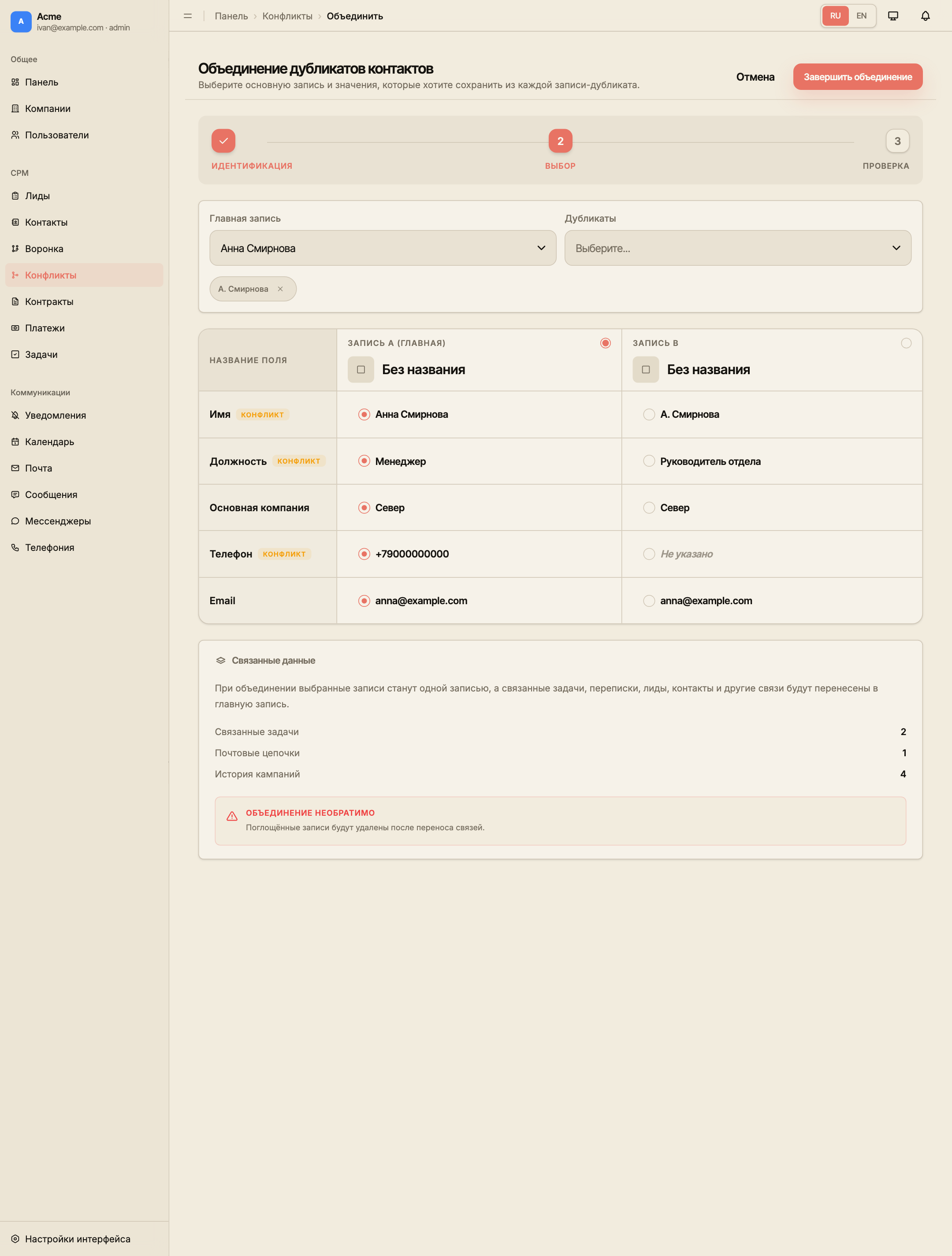Choose Руководитель отдела radio for Должность
The image size is (952, 1256).
click(649, 461)
